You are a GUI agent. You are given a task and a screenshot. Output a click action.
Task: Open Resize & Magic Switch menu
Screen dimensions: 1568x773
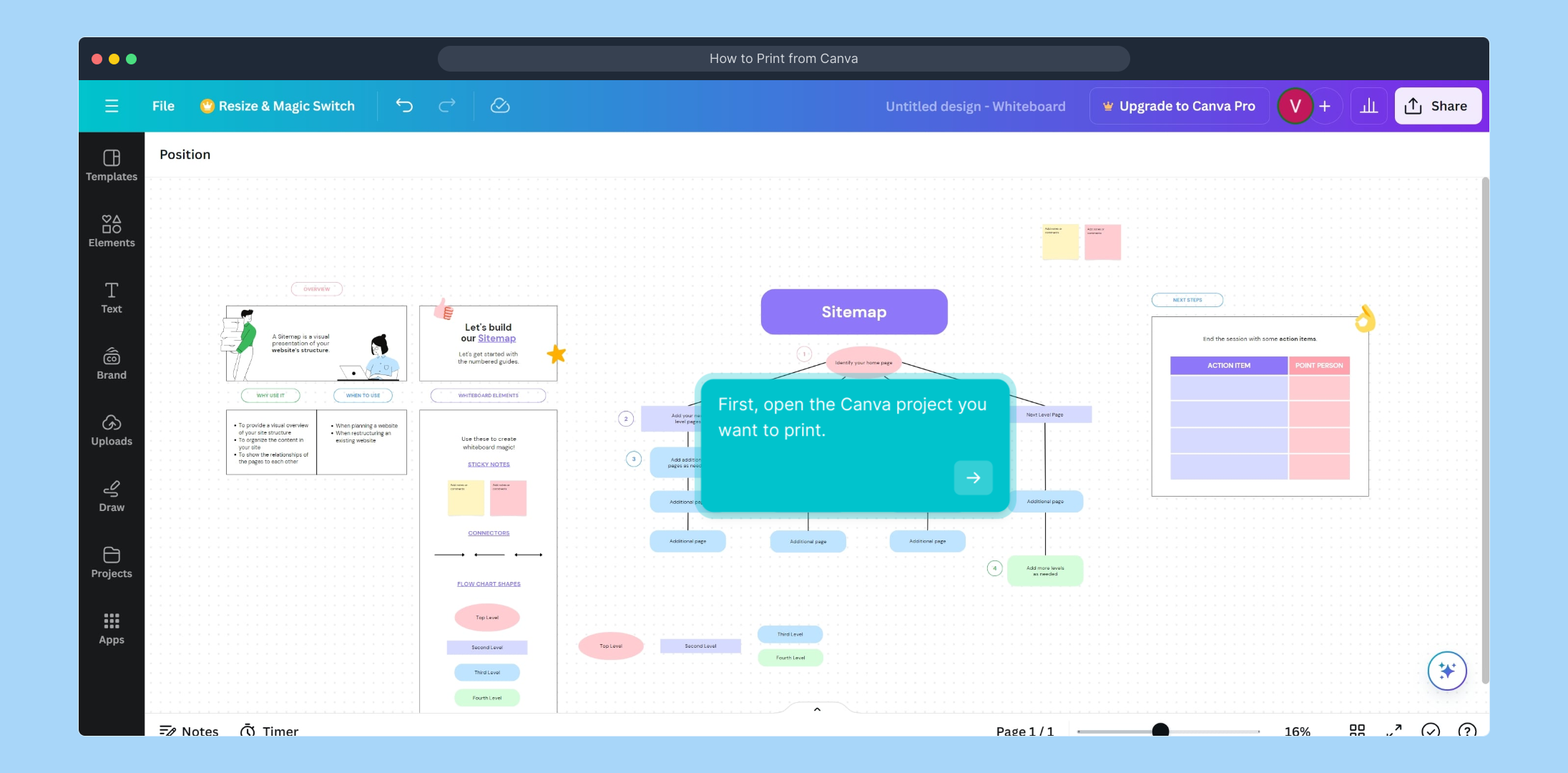(x=278, y=106)
